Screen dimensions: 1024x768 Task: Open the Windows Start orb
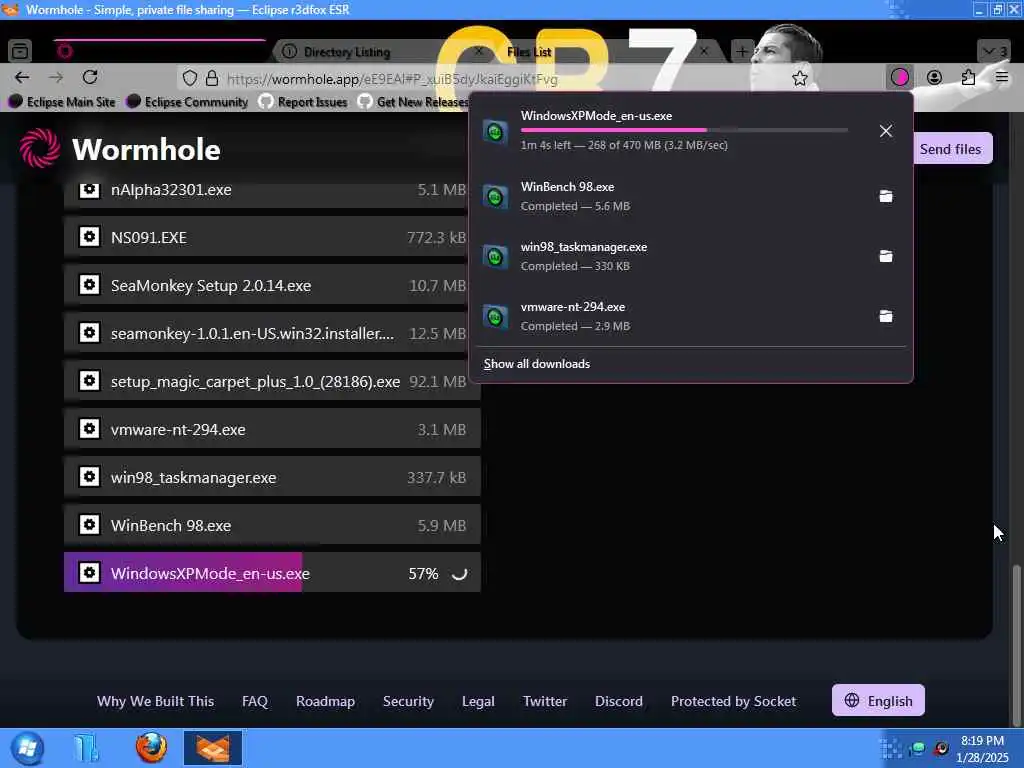click(x=27, y=748)
